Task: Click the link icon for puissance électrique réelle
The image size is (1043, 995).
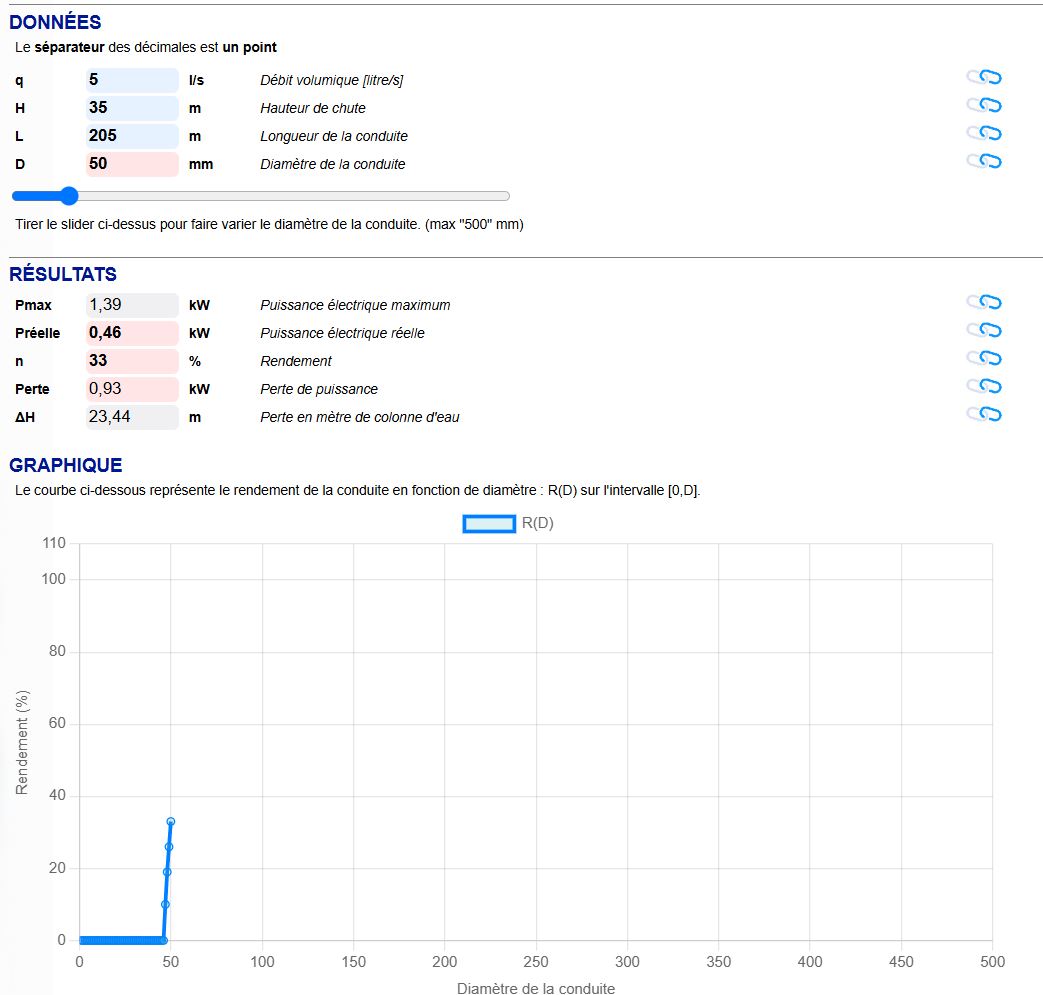Action: coord(984,330)
